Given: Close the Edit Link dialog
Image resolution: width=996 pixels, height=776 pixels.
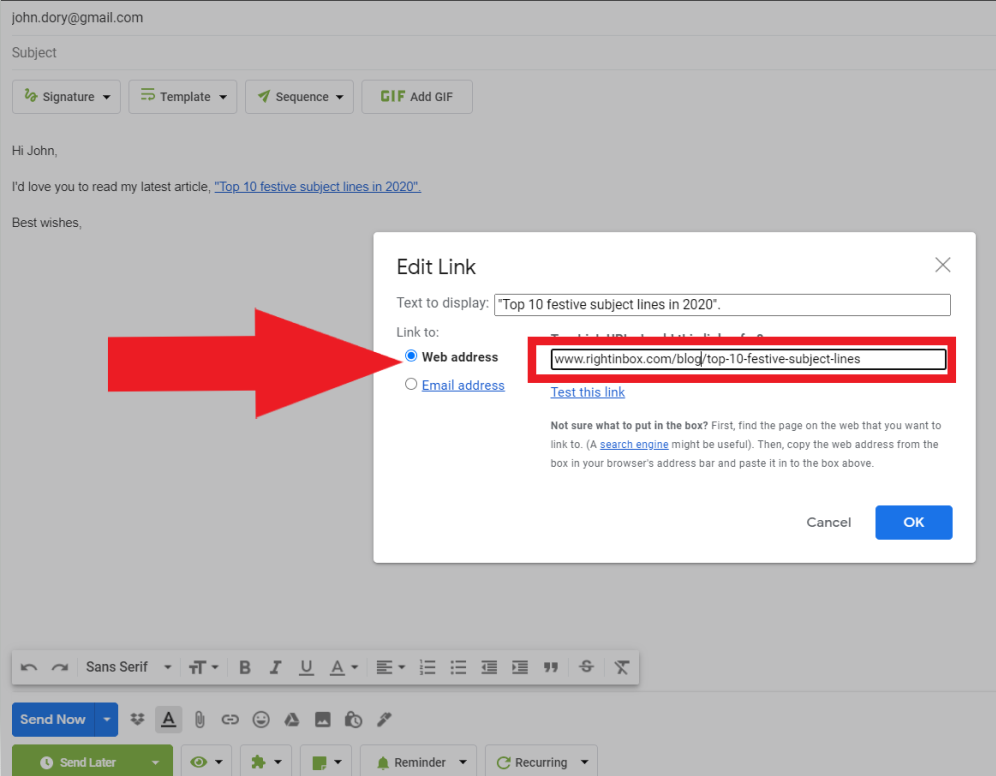Looking at the screenshot, I should (943, 265).
